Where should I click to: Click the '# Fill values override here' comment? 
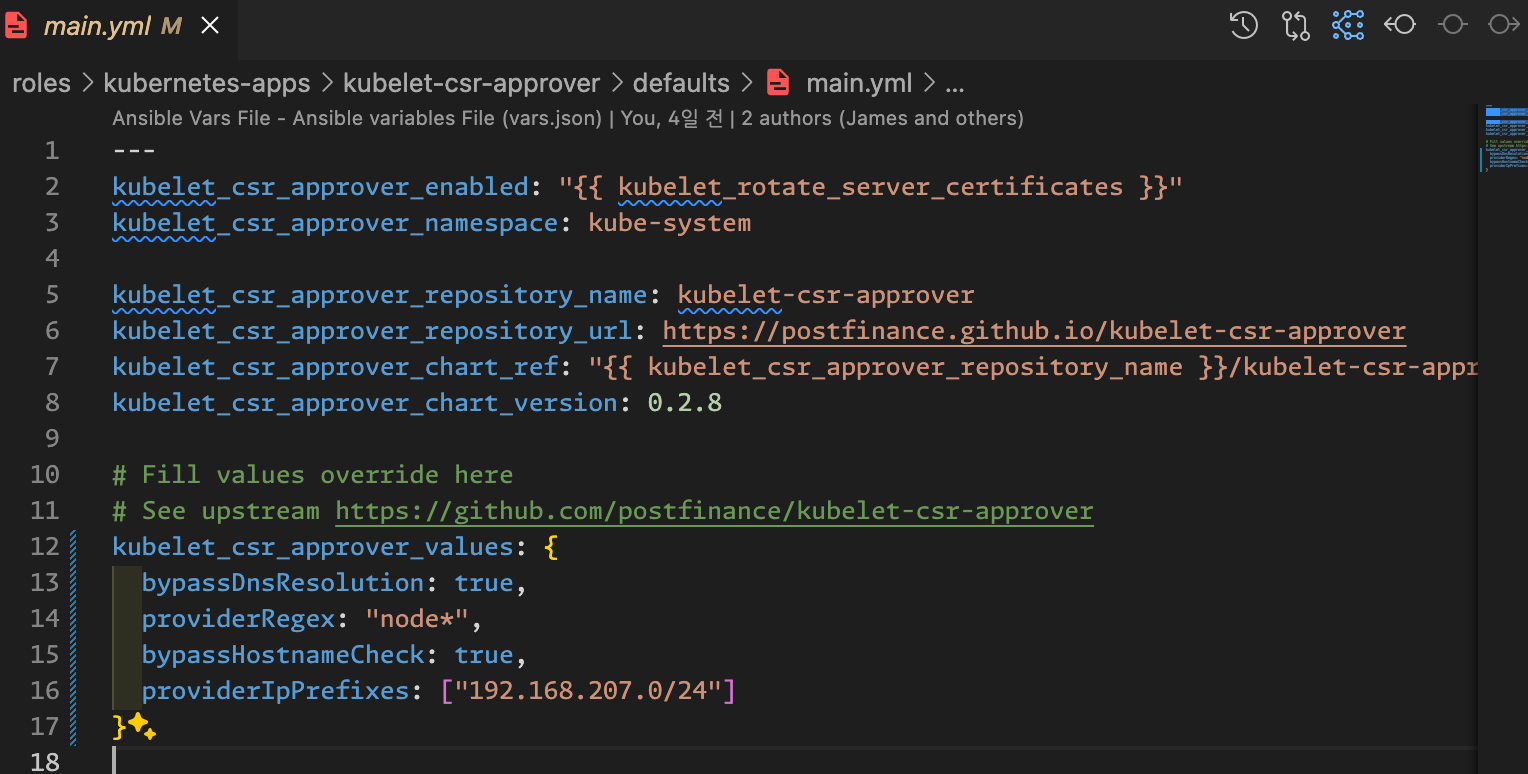313,474
